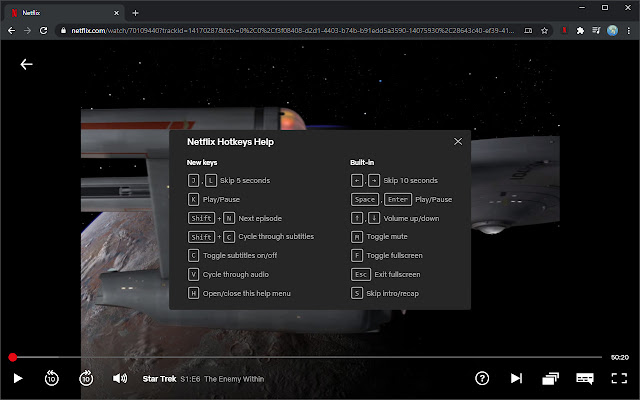Reload the Netflix page
This screenshot has width=640, height=400.
click(43, 31)
